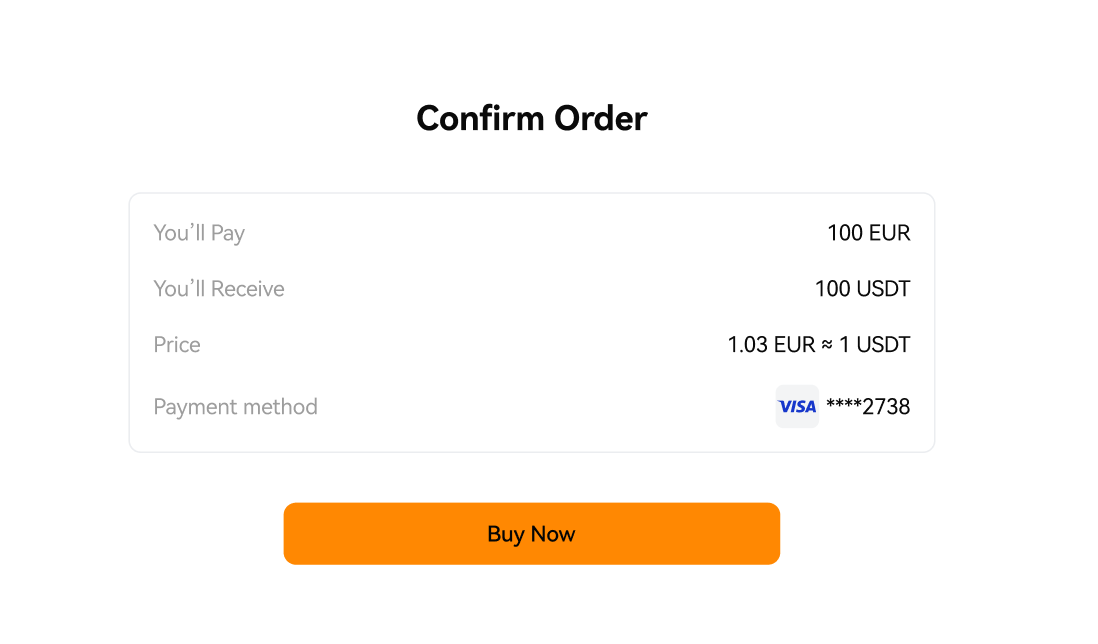
Task: Click the word Order in the title
Action: coord(600,118)
